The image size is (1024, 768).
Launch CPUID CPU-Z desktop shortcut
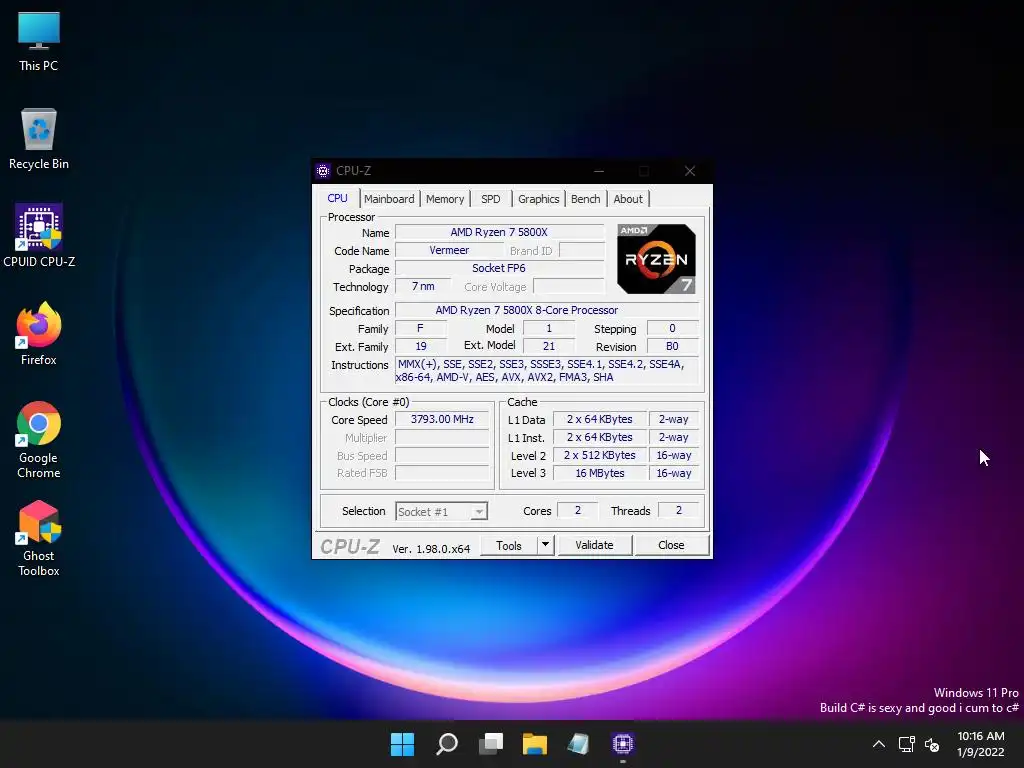(x=39, y=236)
